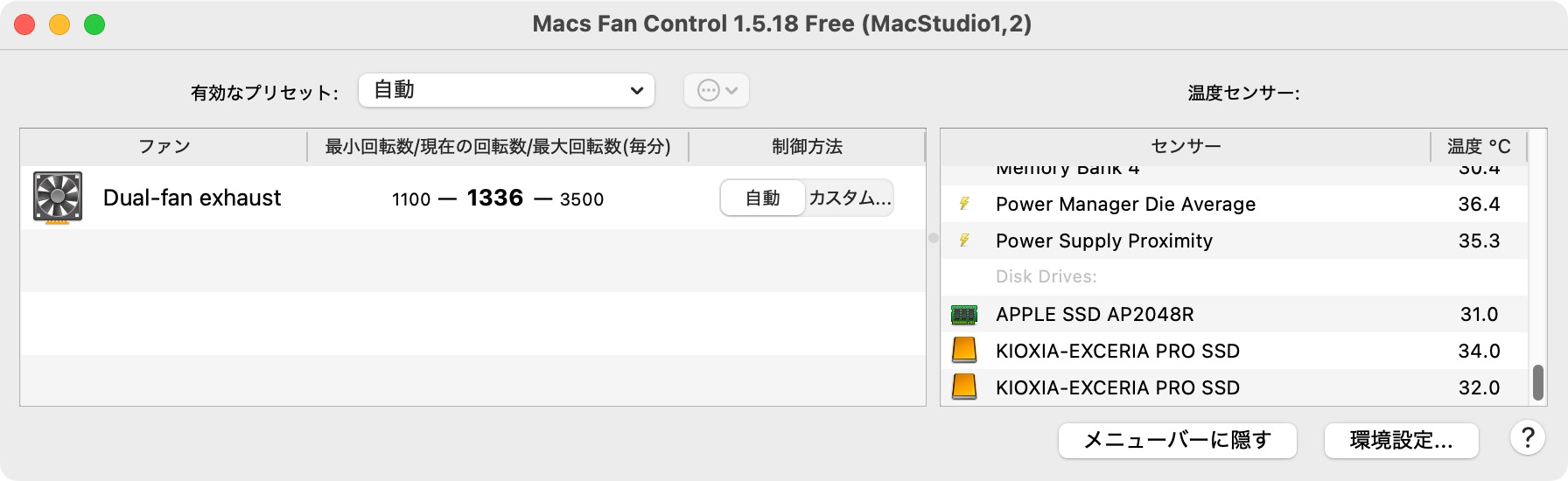
Task: Click the pane divider handle between lists
Action: pos(934,238)
